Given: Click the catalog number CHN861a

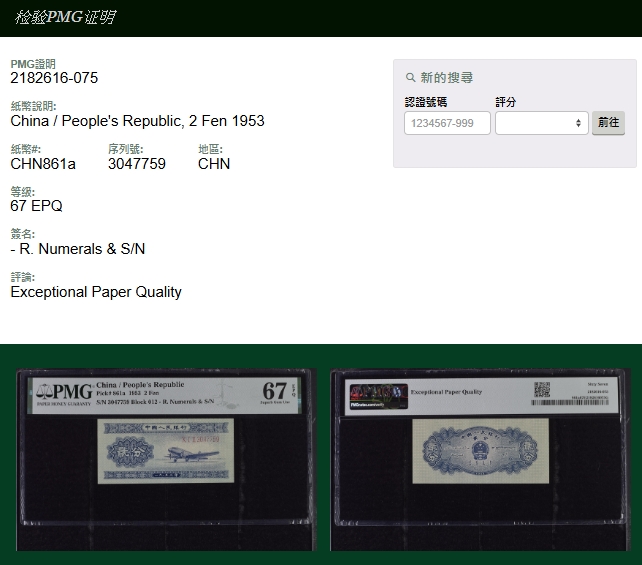Looking at the screenshot, I should point(43,164).
